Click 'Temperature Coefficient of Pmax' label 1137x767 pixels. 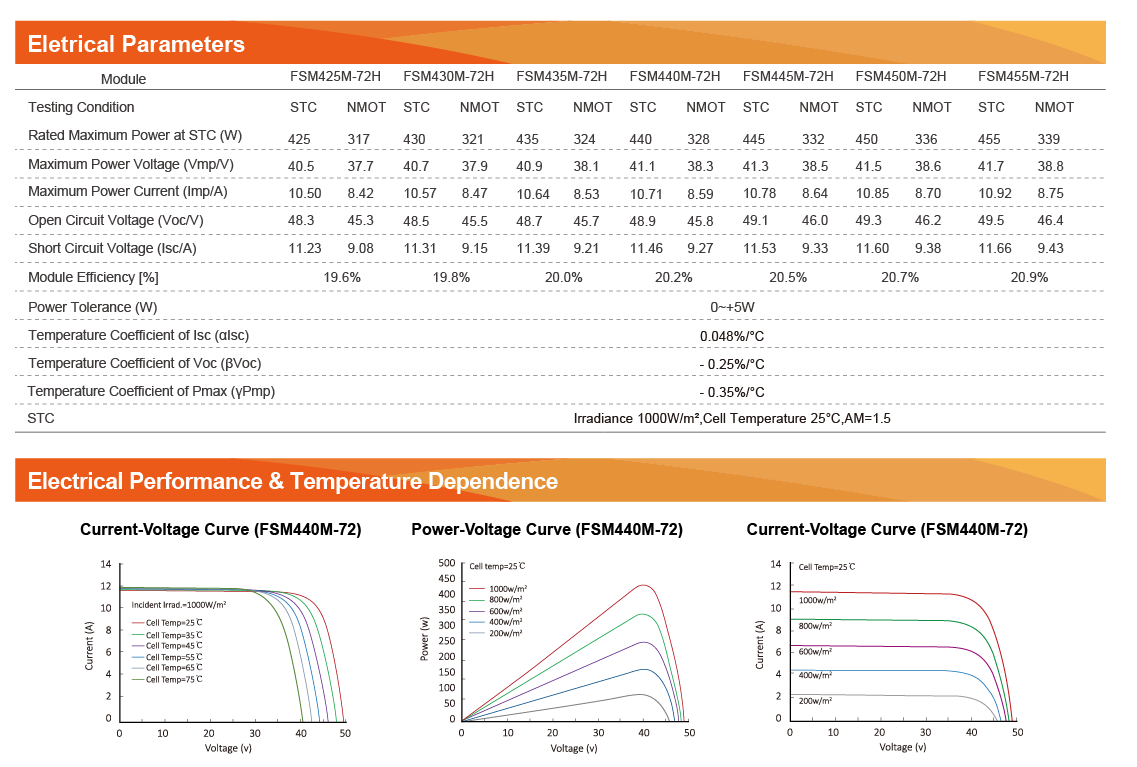tap(152, 391)
